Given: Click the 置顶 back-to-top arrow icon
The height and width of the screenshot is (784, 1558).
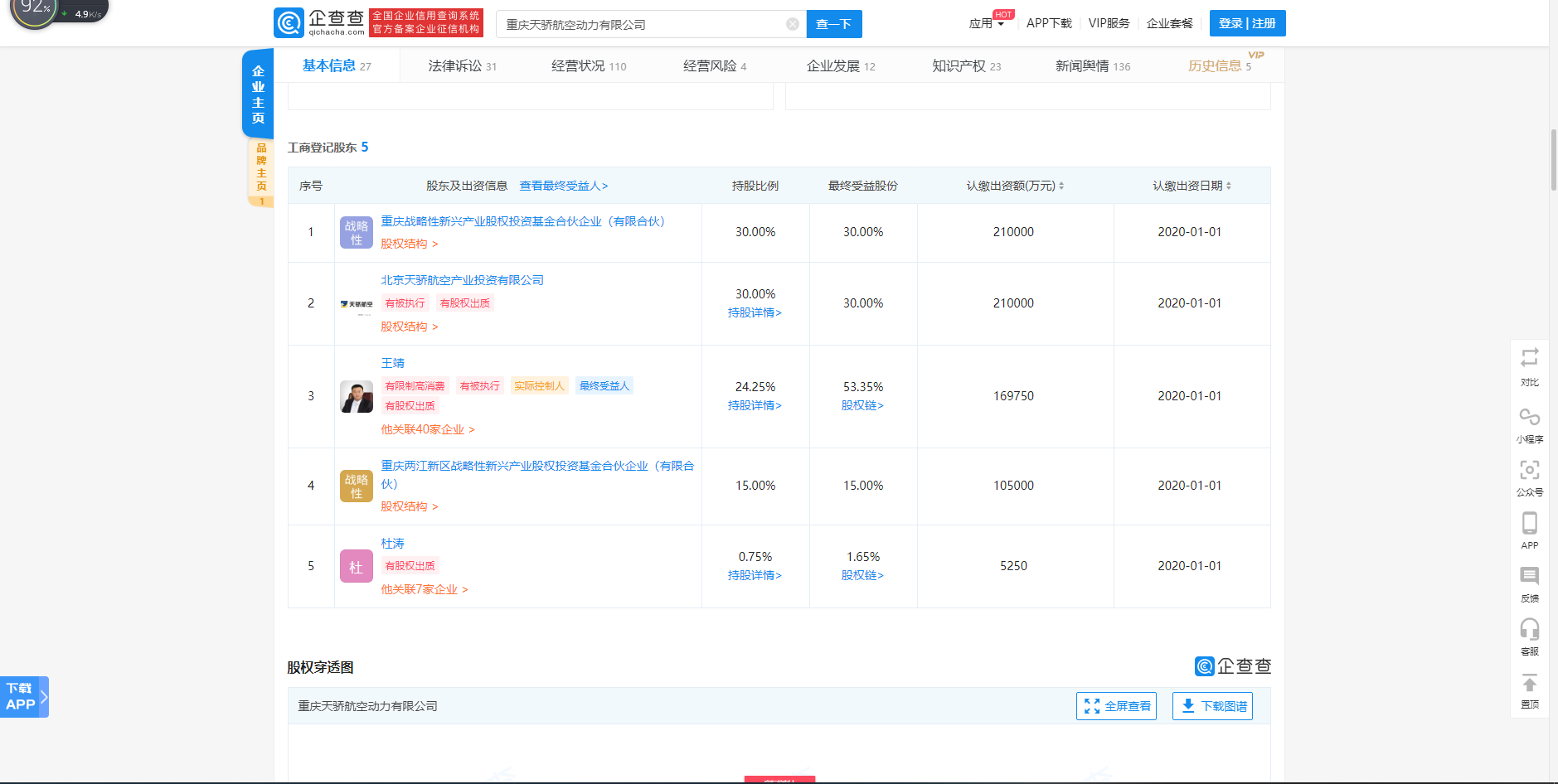Looking at the screenshot, I should tap(1529, 684).
